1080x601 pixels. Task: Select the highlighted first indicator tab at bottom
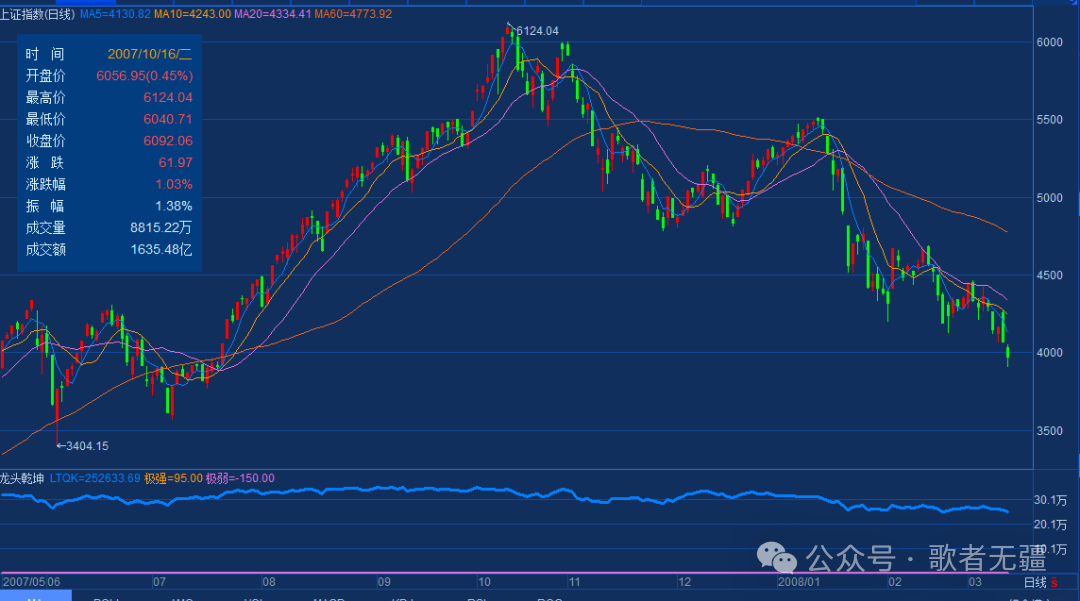click(x=35, y=596)
